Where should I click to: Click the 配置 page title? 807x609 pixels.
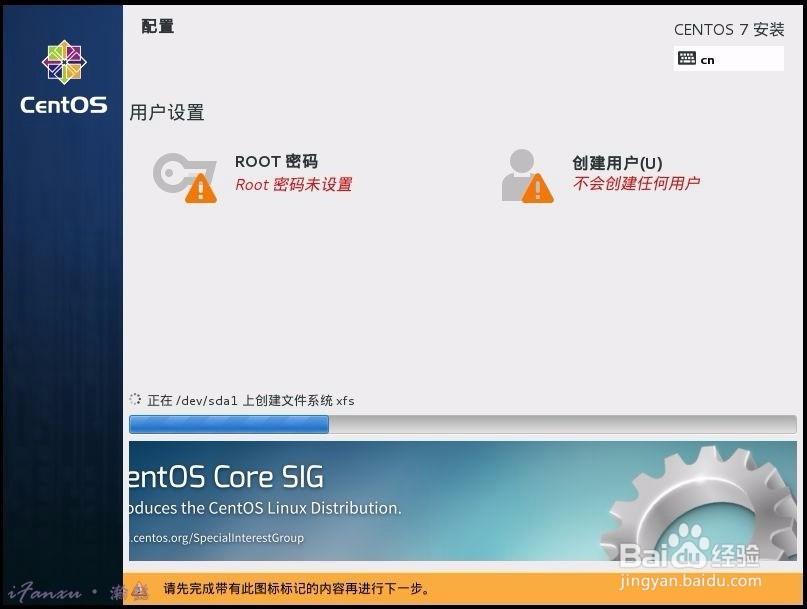(x=157, y=26)
